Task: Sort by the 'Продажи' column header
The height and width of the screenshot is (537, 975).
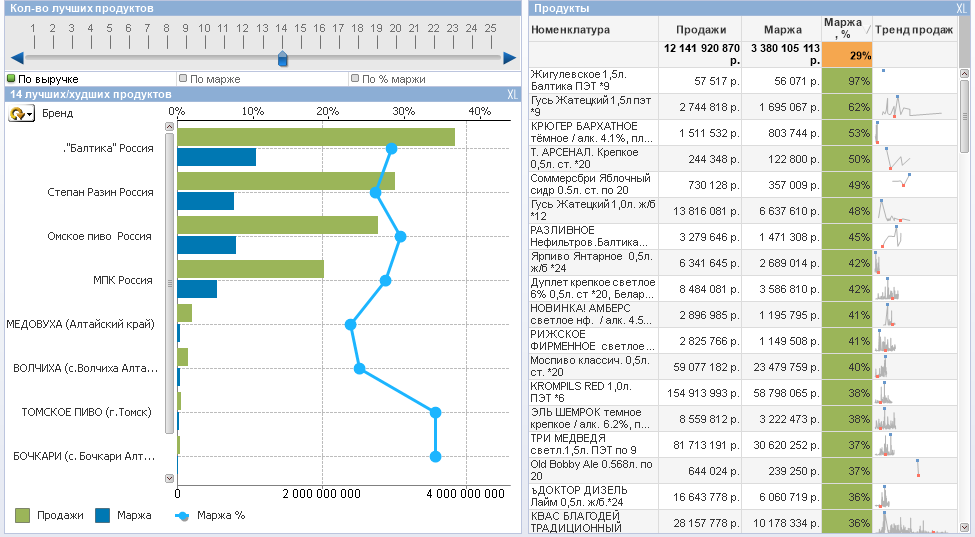Action: click(701, 30)
